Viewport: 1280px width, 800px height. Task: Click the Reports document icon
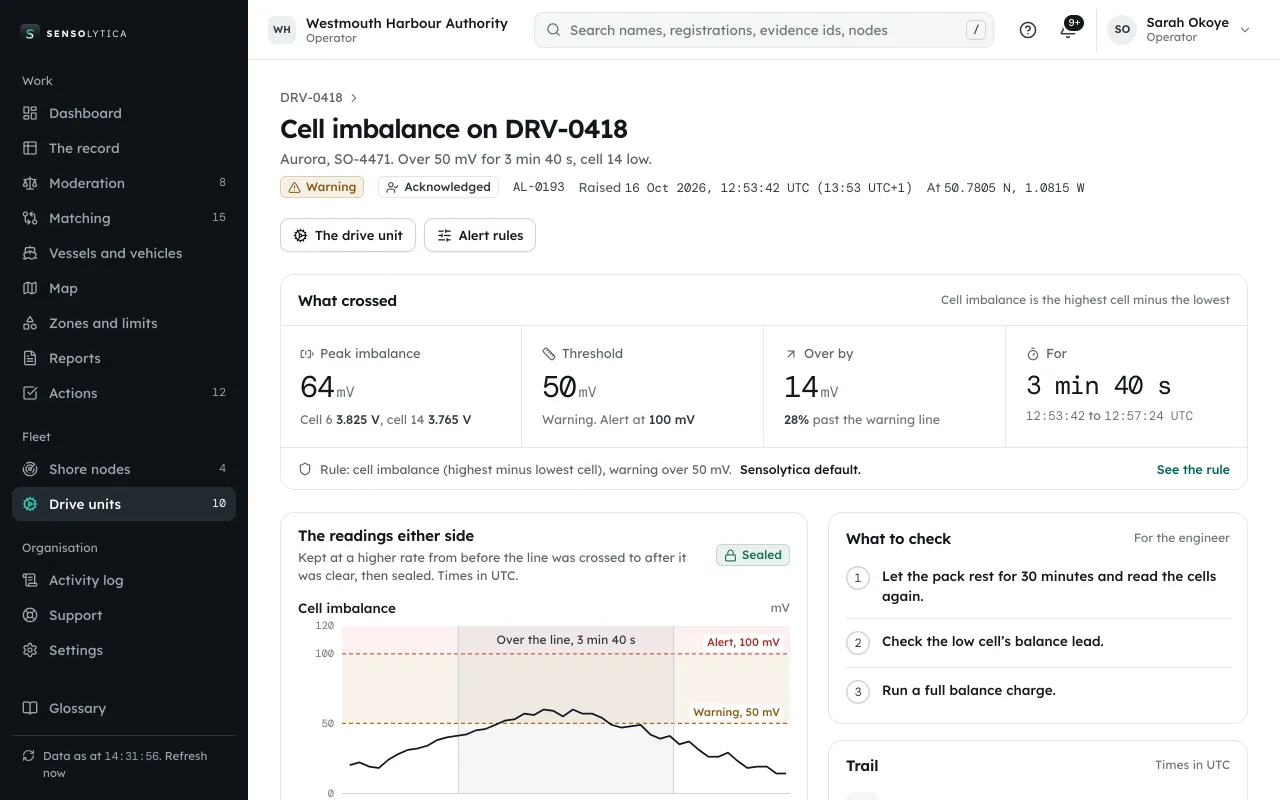pyautogui.click(x=30, y=358)
